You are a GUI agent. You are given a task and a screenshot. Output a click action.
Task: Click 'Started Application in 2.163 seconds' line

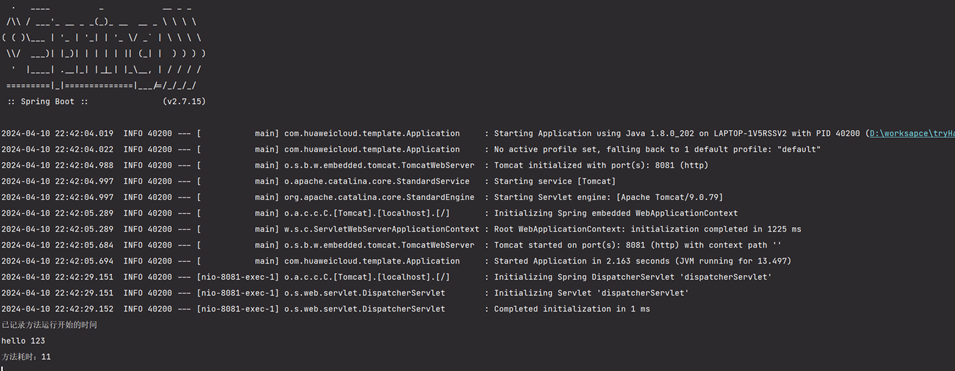pos(643,261)
